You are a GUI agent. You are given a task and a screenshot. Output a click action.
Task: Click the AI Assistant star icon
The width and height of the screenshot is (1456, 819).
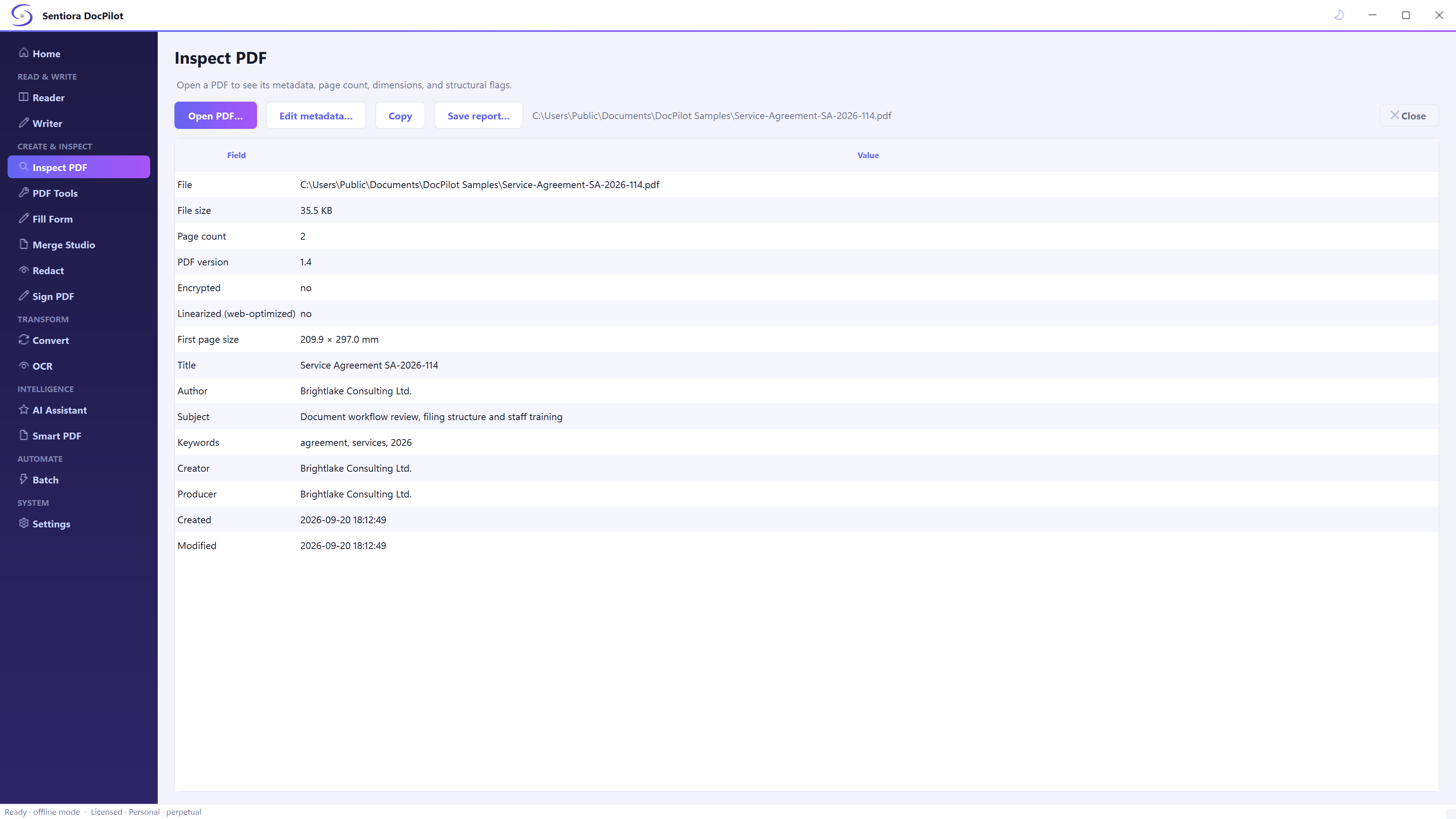tap(24, 409)
